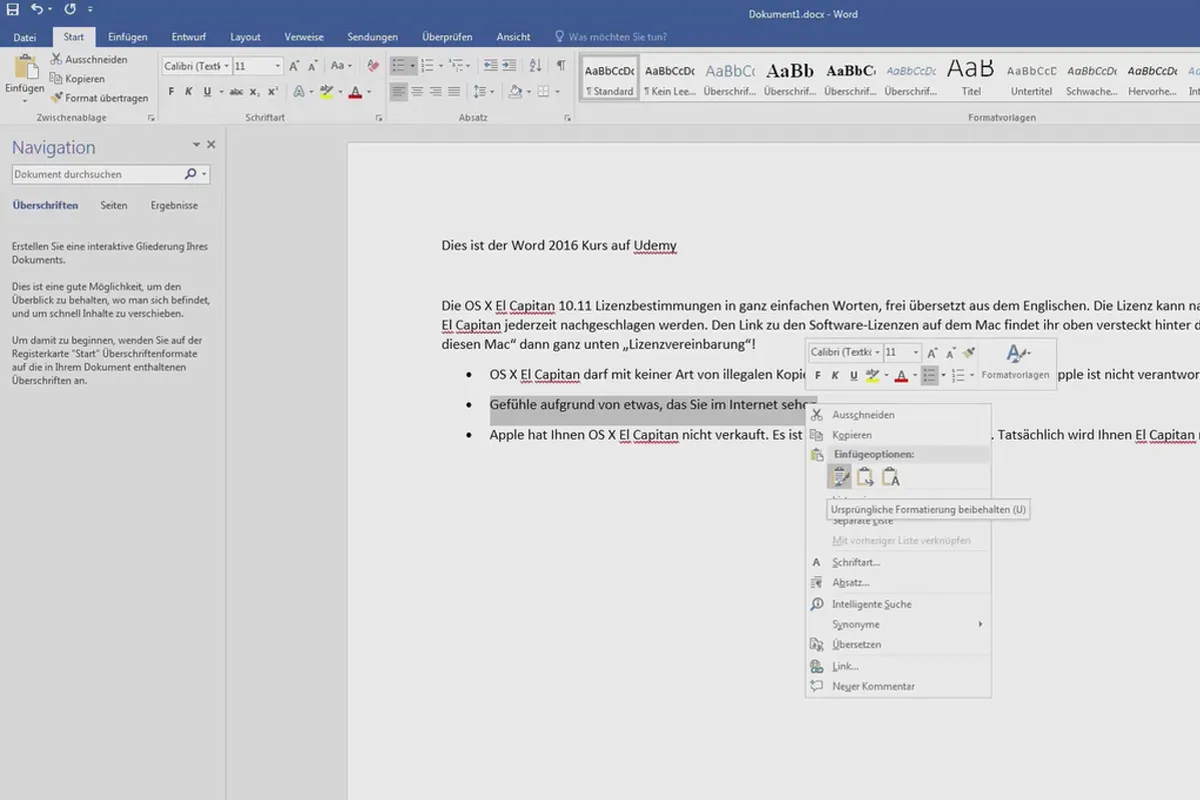Toggle italic (K) in the ribbon

point(189,92)
